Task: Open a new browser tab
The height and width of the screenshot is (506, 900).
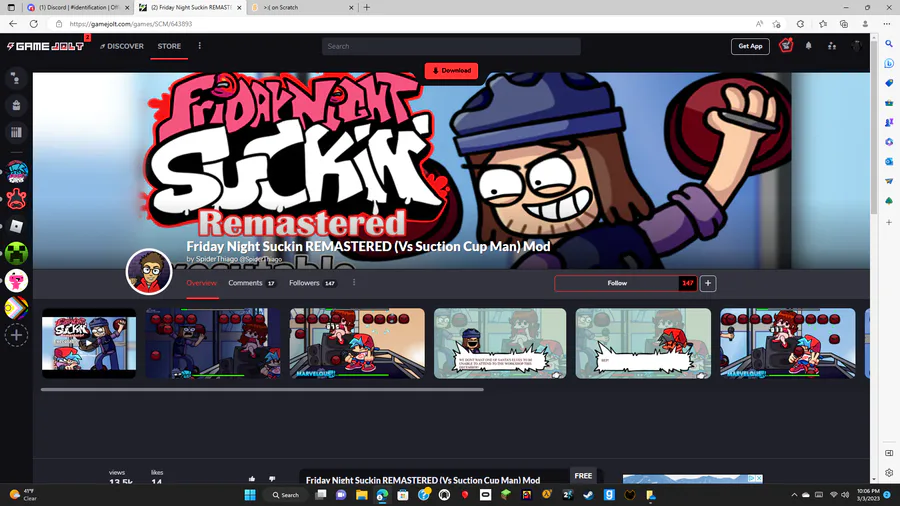Action: click(x=367, y=7)
